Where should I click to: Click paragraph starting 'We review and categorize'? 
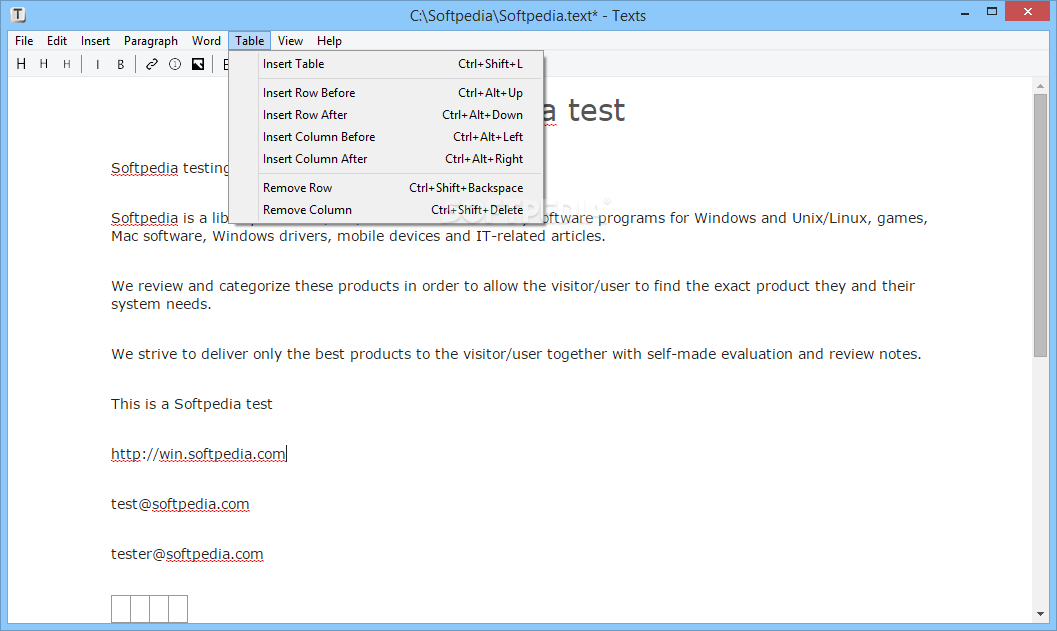512,295
